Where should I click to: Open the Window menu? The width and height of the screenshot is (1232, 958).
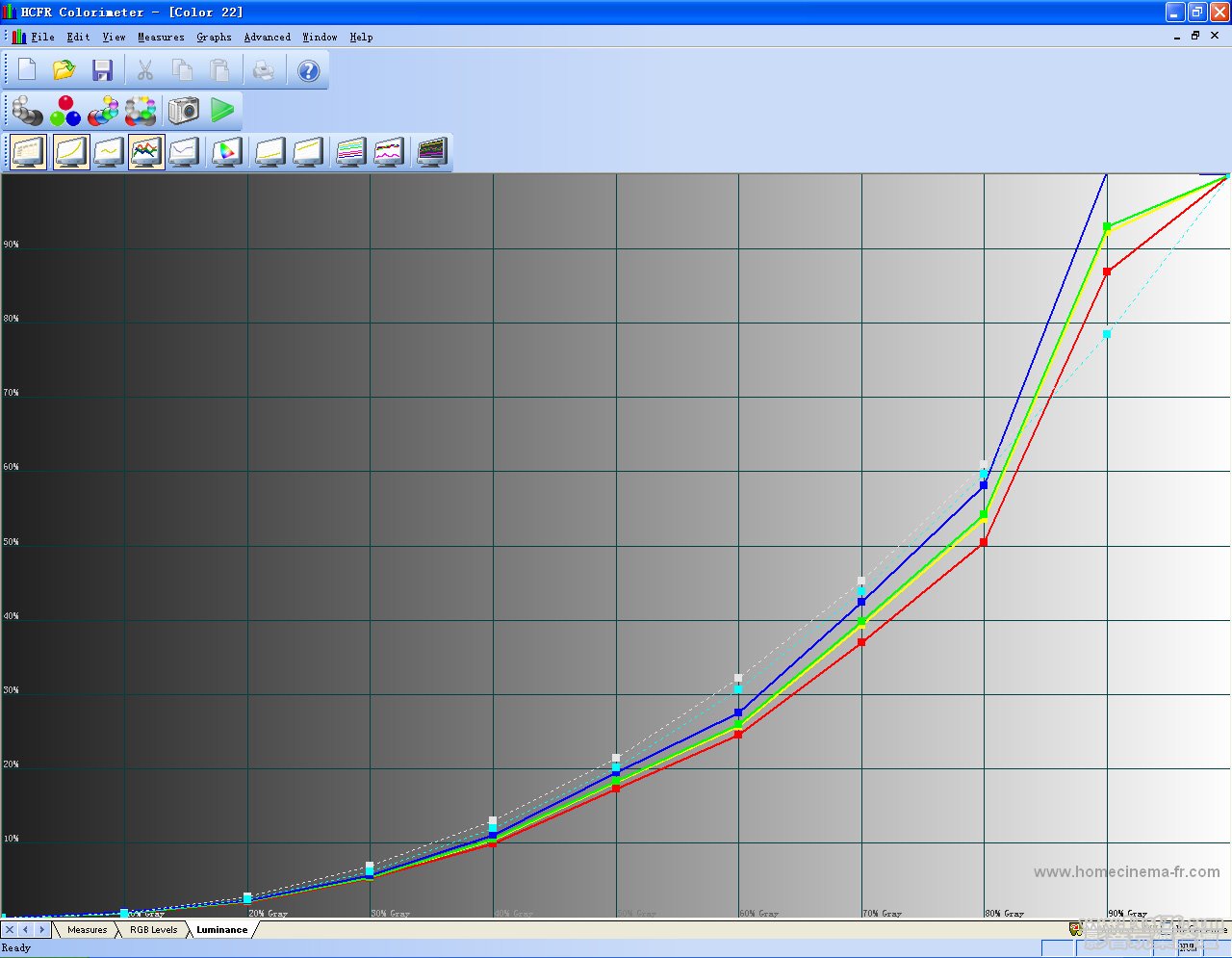tap(320, 37)
